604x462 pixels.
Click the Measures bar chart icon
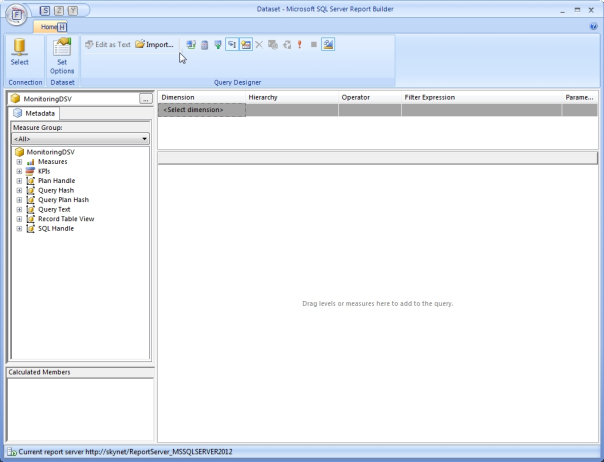coord(30,162)
